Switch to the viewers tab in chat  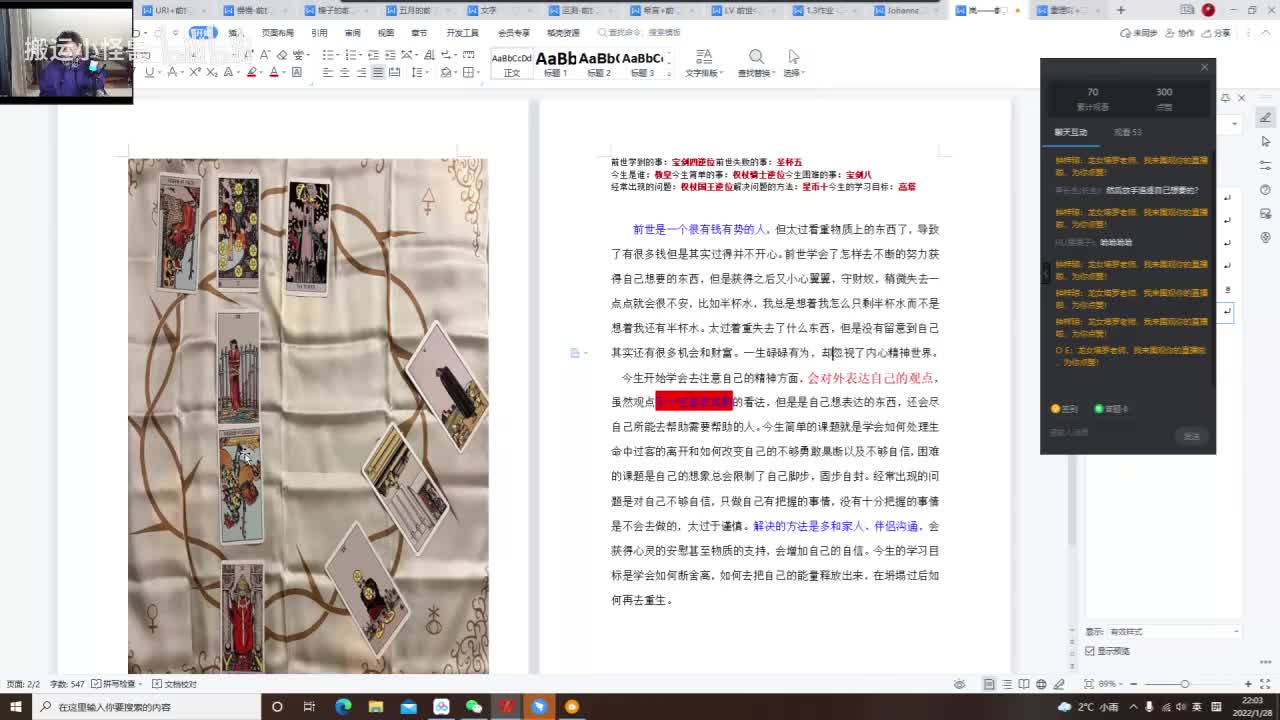(1128, 132)
